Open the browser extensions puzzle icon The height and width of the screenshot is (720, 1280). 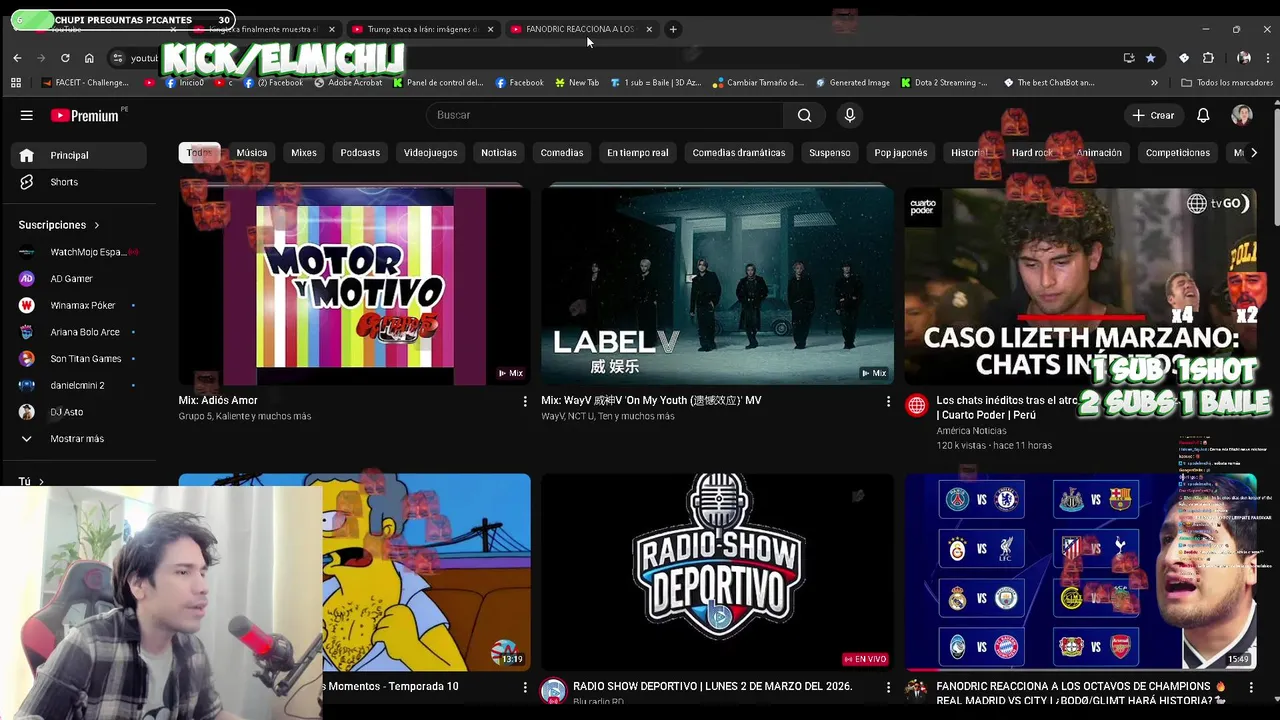[x=1208, y=58]
